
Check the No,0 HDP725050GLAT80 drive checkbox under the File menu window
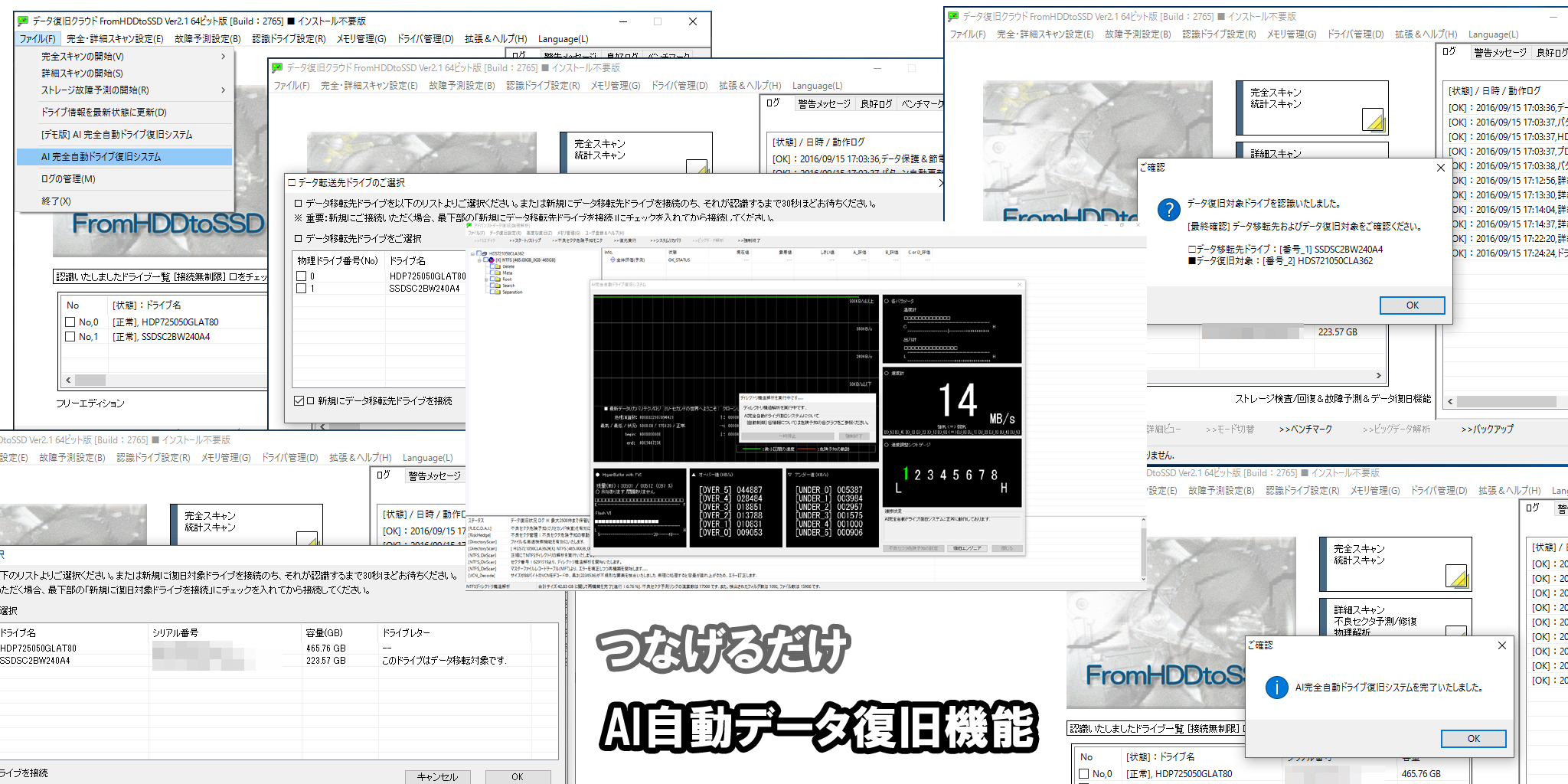click(70, 322)
